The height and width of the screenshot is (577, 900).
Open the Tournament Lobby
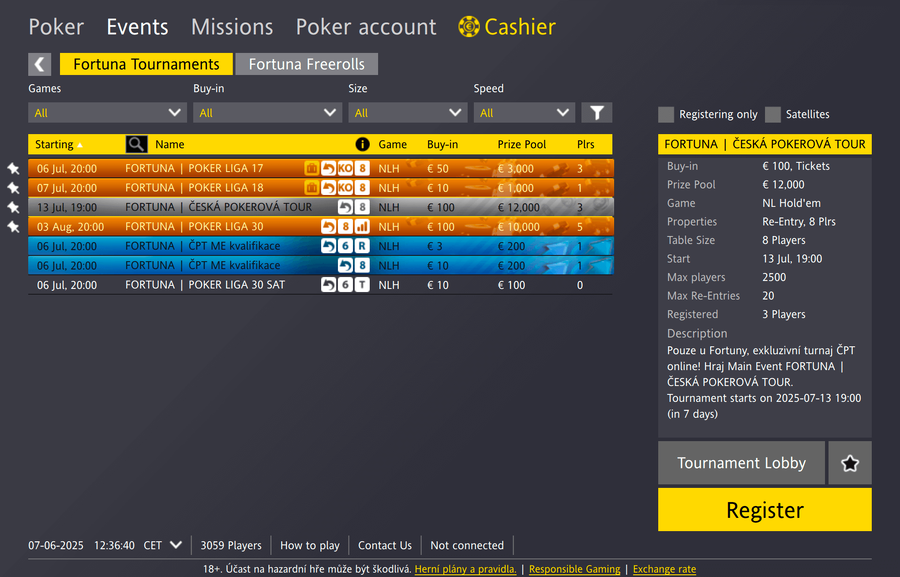pyautogui.click(x=742, y=463)
